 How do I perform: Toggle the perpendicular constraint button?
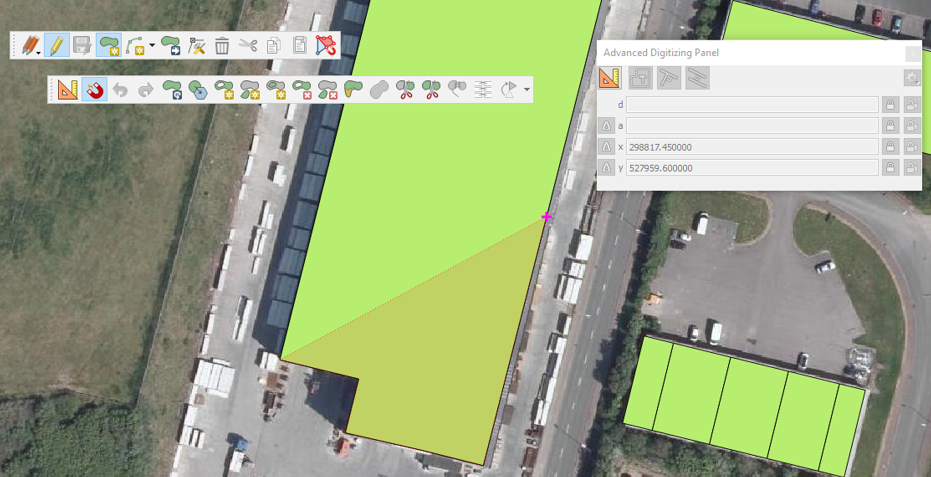click(x=669, y=78)
